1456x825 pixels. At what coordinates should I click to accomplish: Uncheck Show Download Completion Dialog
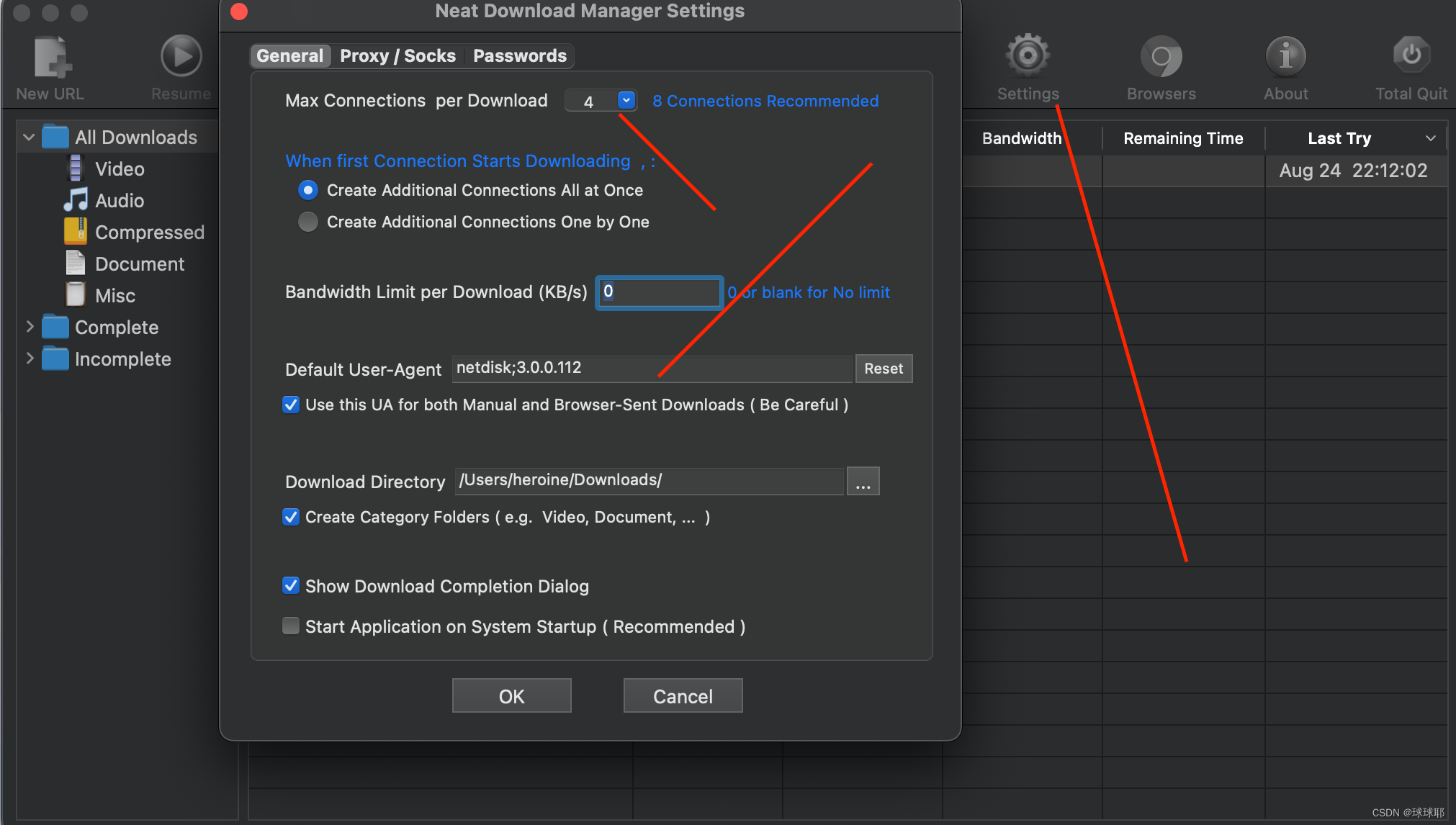tap(291, 586)
